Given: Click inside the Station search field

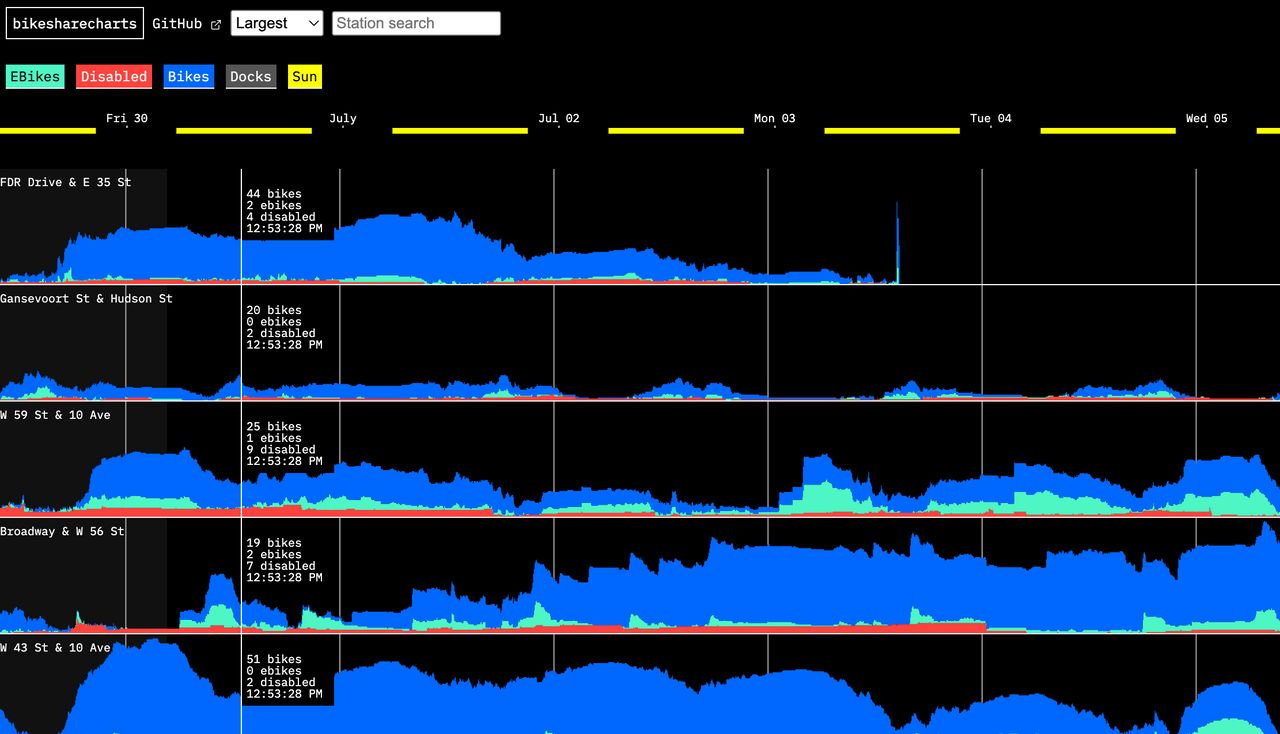Looking at the screenshot, I should click(x=415, y=22).
